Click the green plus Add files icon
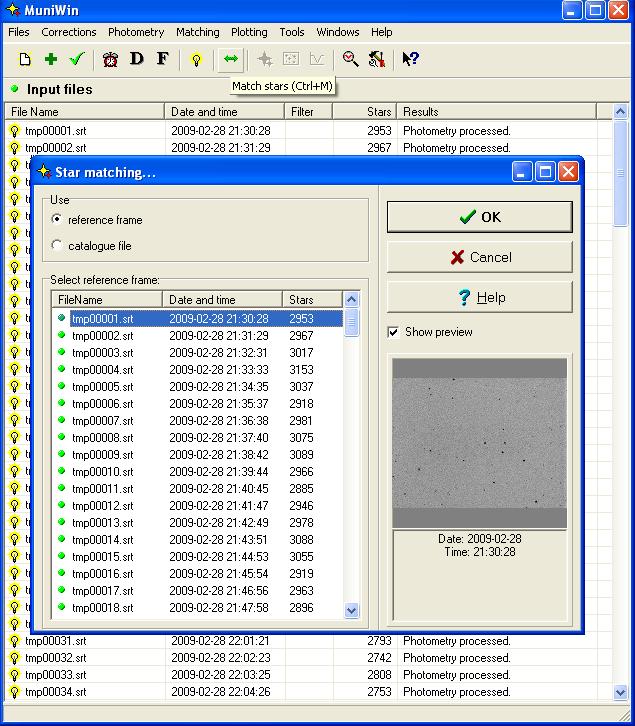 pyautogui.click(x=51, y=60)
